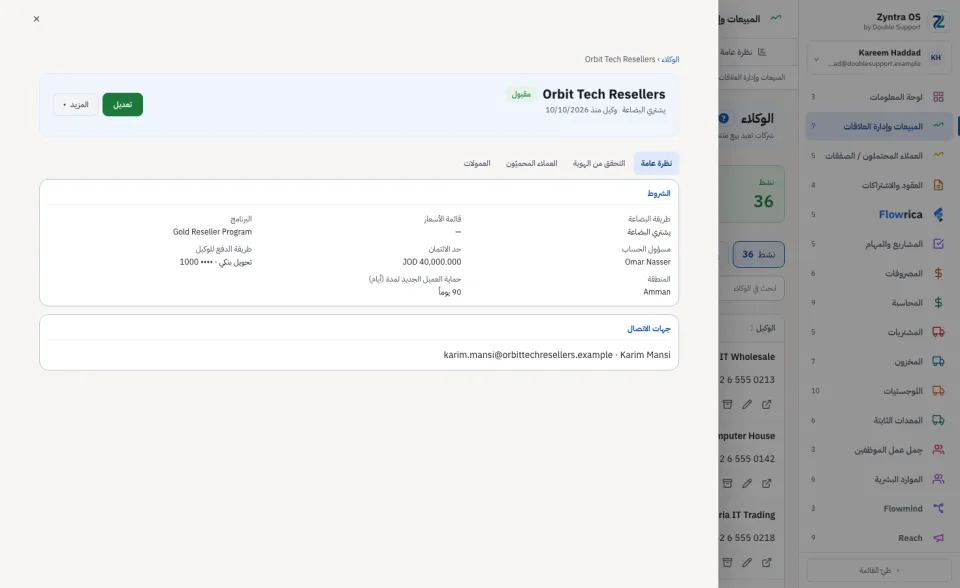
Task: Expand the Kareem Haddad account switcher chevron
Action: click(816, 59)
